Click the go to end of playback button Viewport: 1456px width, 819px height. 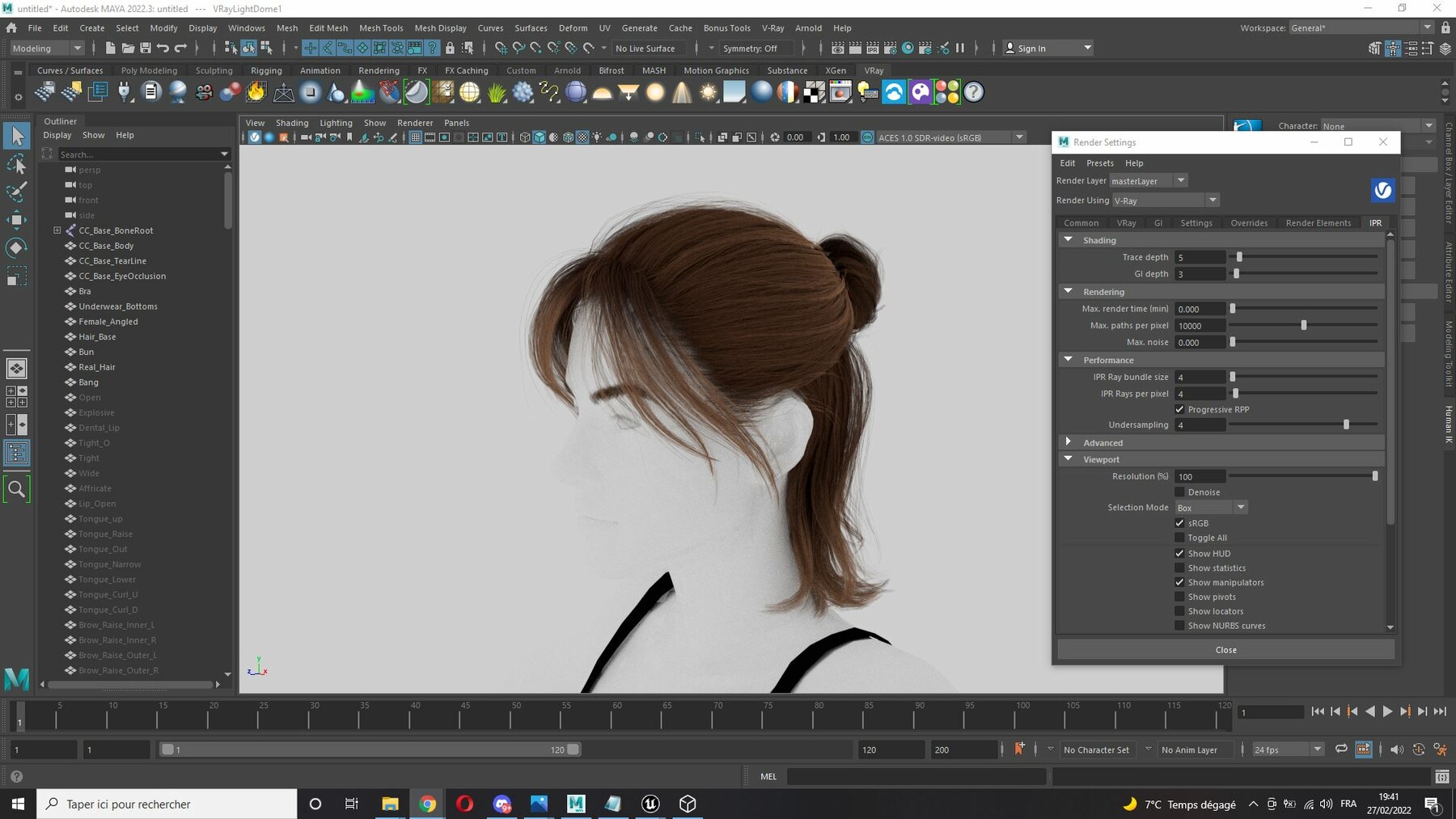point(1440,711)
